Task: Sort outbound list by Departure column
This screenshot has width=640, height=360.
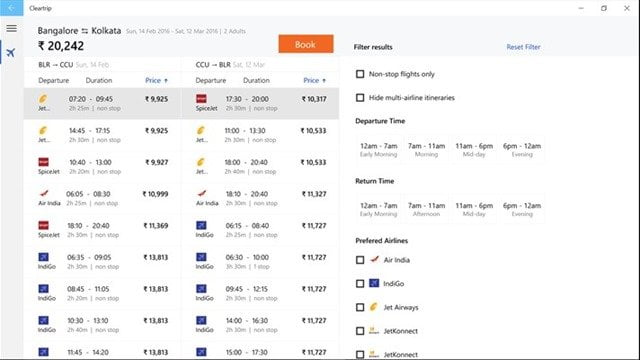Action: pos(53,80)
